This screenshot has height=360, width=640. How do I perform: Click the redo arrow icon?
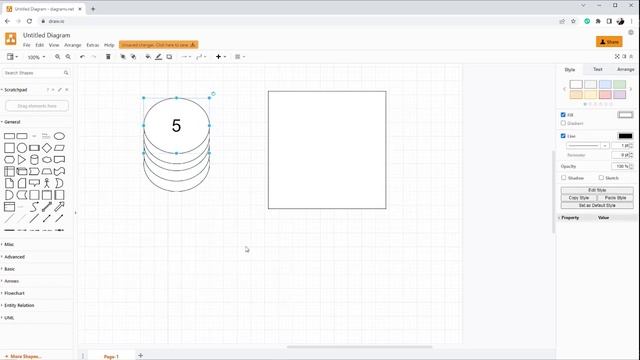point(93,57)
